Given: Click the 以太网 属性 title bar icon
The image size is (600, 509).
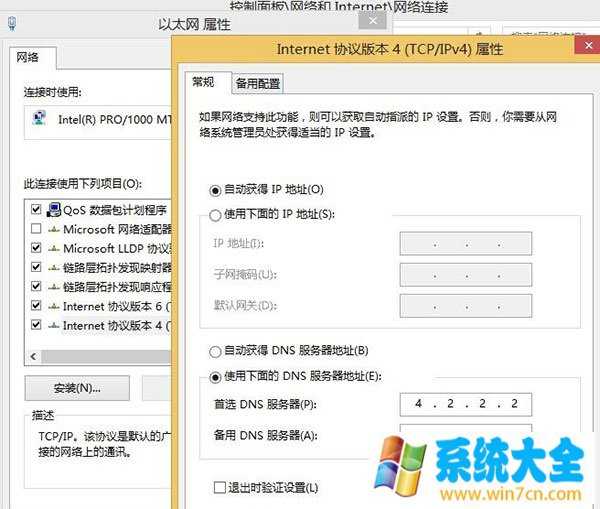Looking at the screenshot, I should 14,22.
